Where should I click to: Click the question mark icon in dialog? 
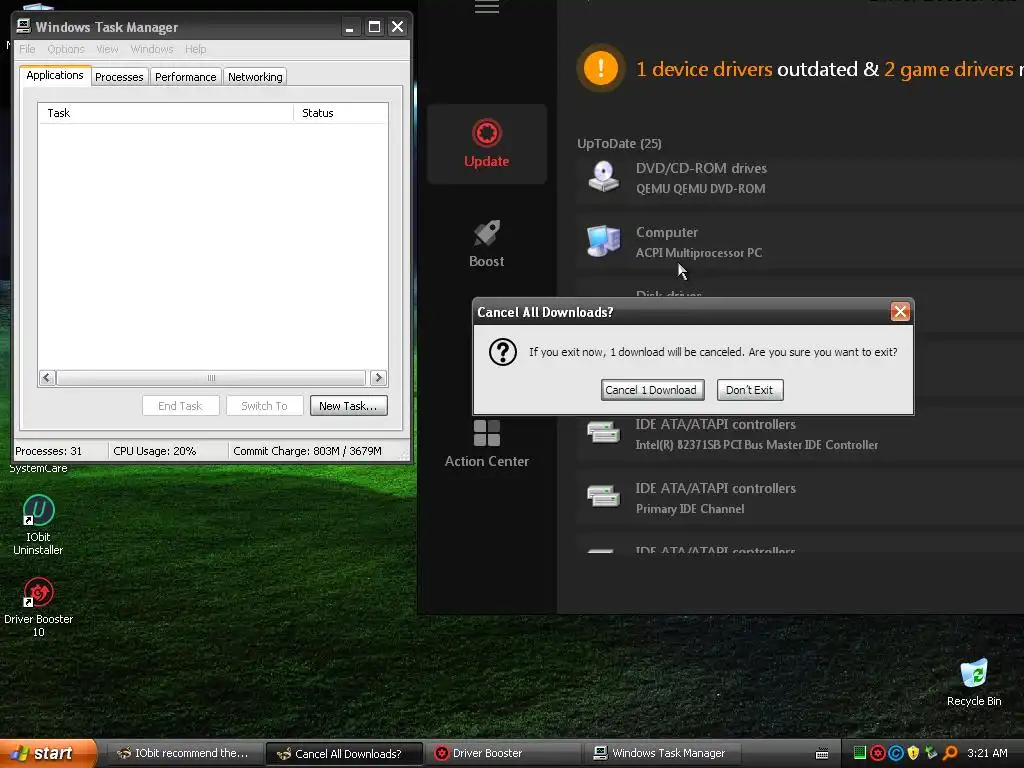pos(503,352)
